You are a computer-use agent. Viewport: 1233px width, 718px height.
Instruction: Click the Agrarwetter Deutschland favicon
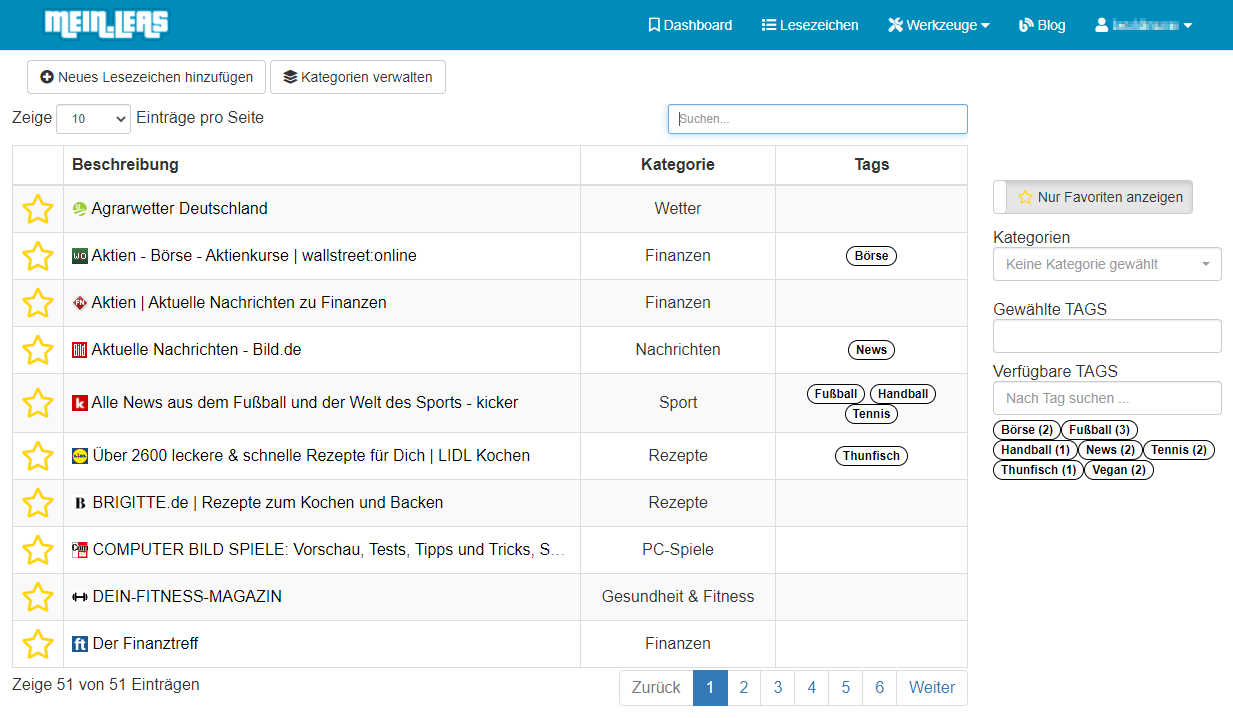click(80, 209)
